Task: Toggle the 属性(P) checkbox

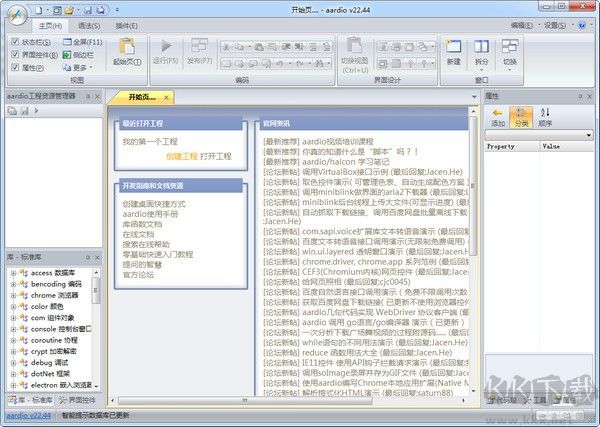Action: pyautogui.click(x=15, y=67)
